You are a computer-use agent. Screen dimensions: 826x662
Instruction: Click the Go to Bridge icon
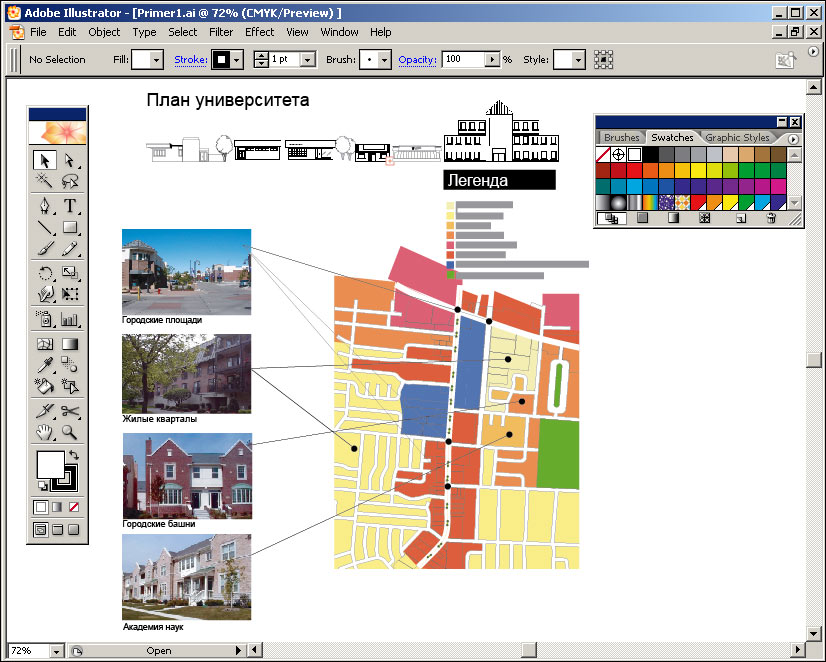(785, 60)
